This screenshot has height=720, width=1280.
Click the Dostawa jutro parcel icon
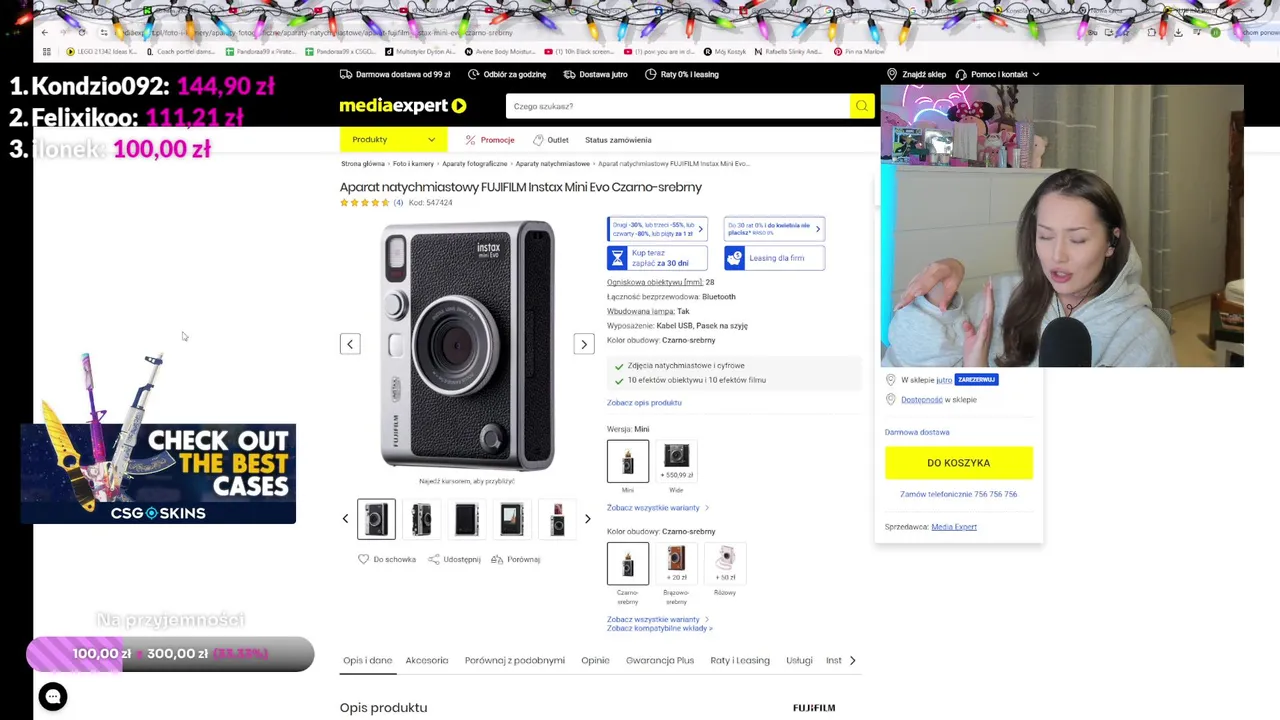pyautogui.click(x=569, y=74)
